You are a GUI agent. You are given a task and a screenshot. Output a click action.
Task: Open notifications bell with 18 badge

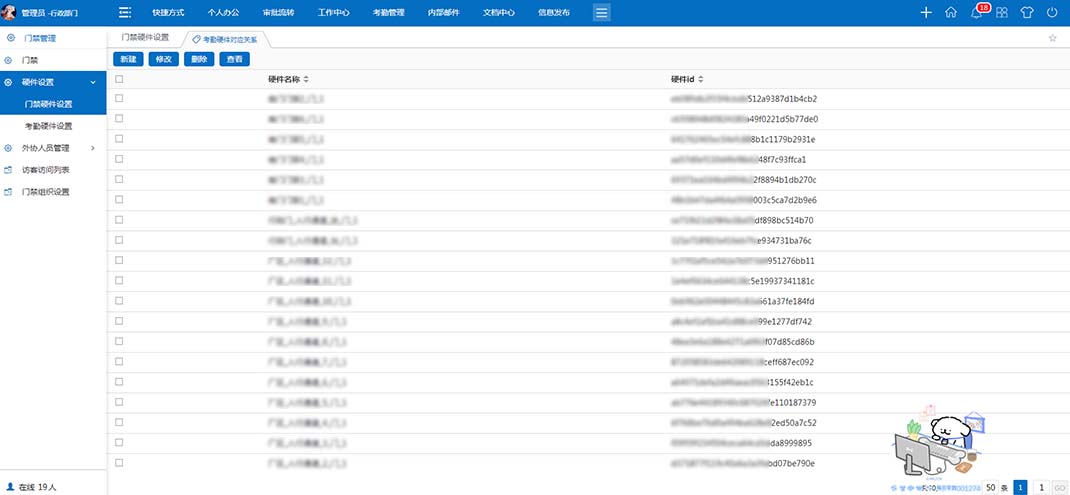click(x=977, y=13)
